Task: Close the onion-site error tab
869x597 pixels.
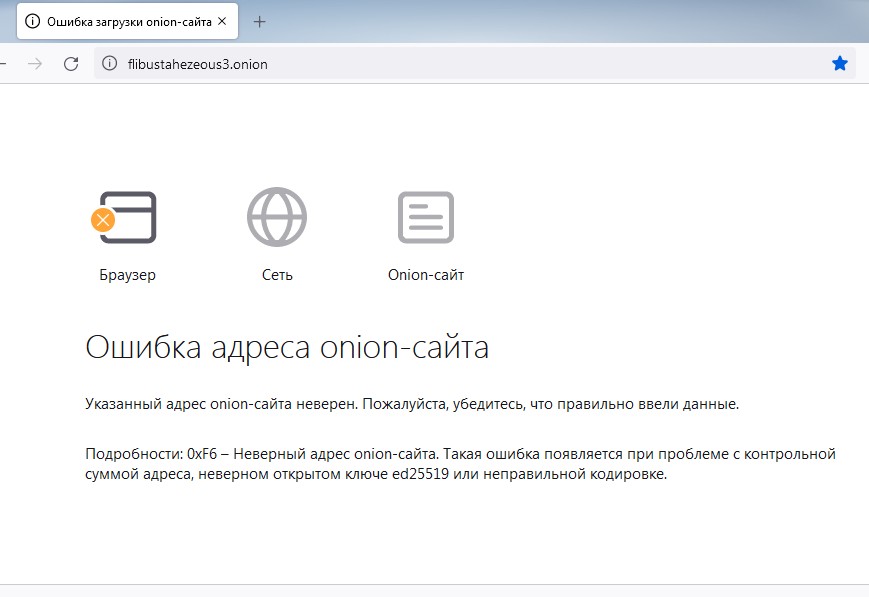Action: pyautogui.click(x=221, y=21)
